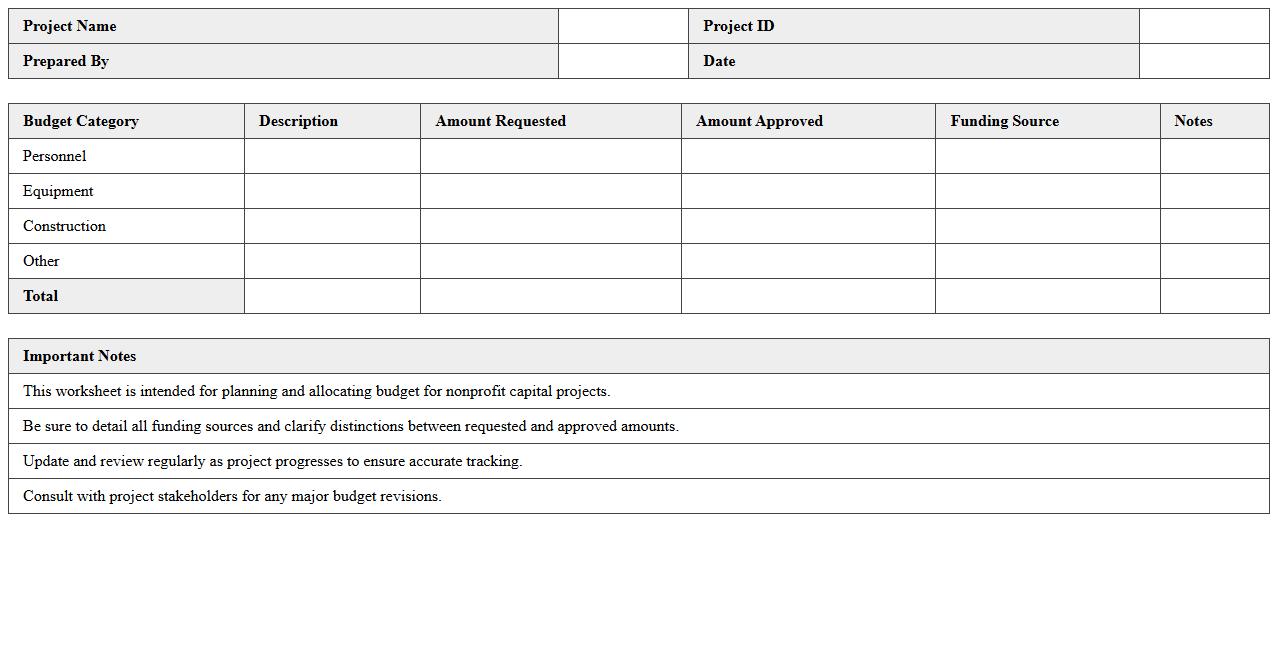The width and height of the screenshot is (1278, 650).
Task: Select the Amount Approved cell for Equipment
Action: tap(808, 191)
